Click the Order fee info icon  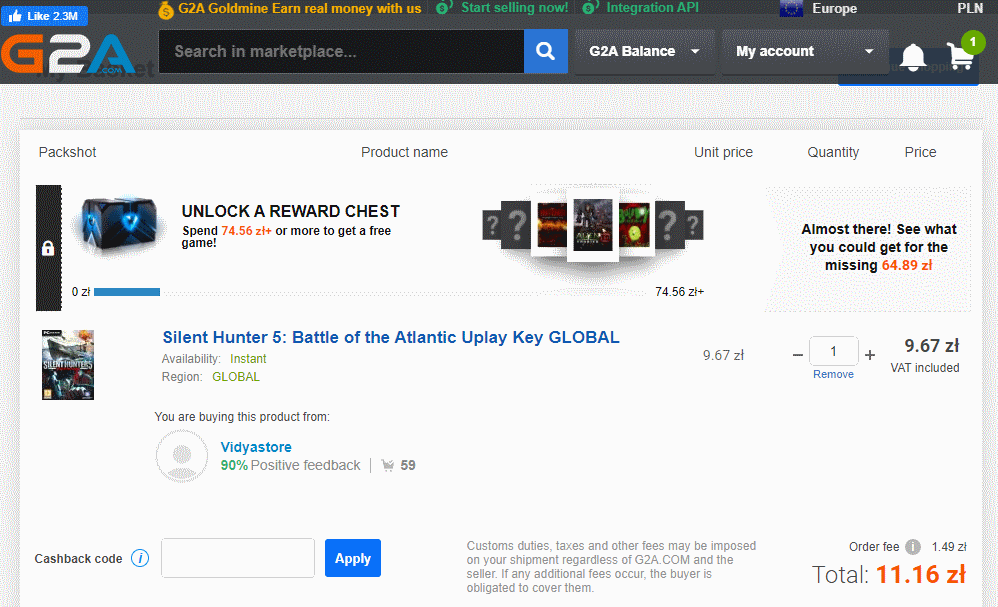pos(913,547)
